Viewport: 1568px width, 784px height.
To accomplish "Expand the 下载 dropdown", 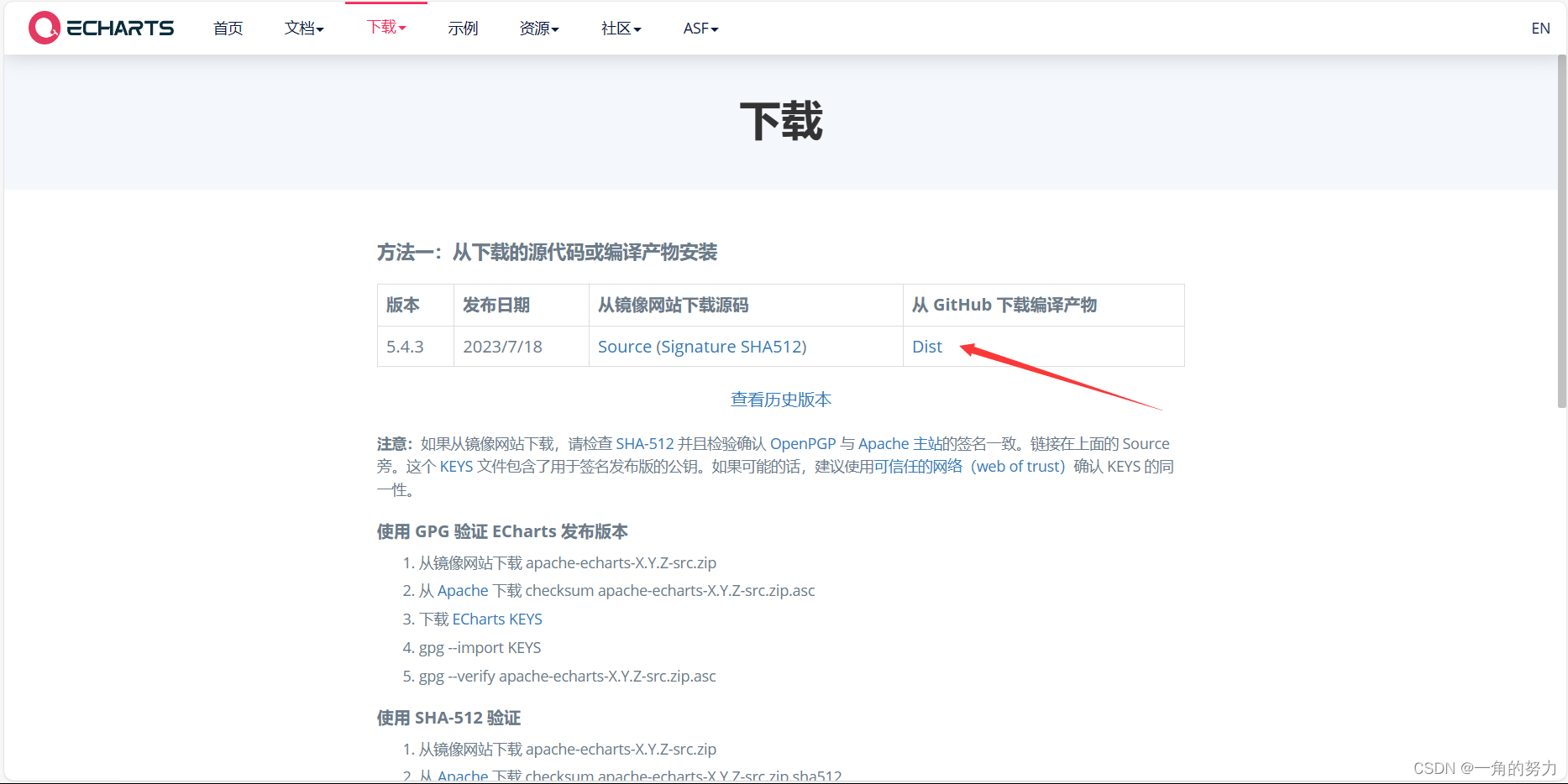I will (x=385, y=28).
